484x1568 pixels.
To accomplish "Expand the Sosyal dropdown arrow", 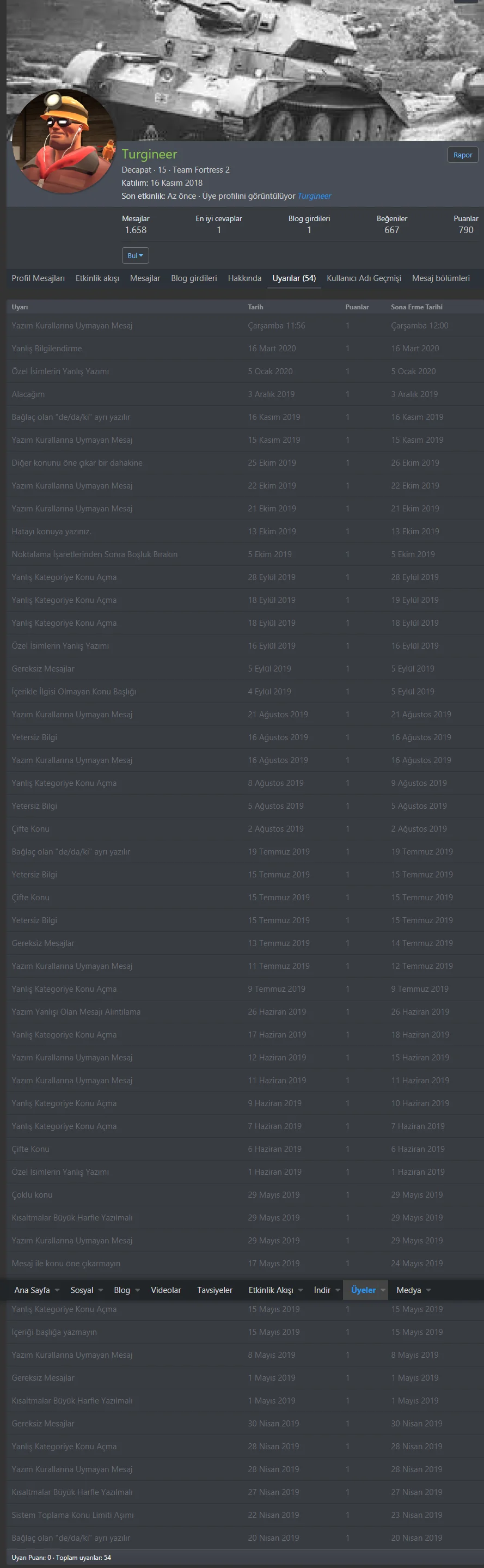I will click(x=101, y=1290).
